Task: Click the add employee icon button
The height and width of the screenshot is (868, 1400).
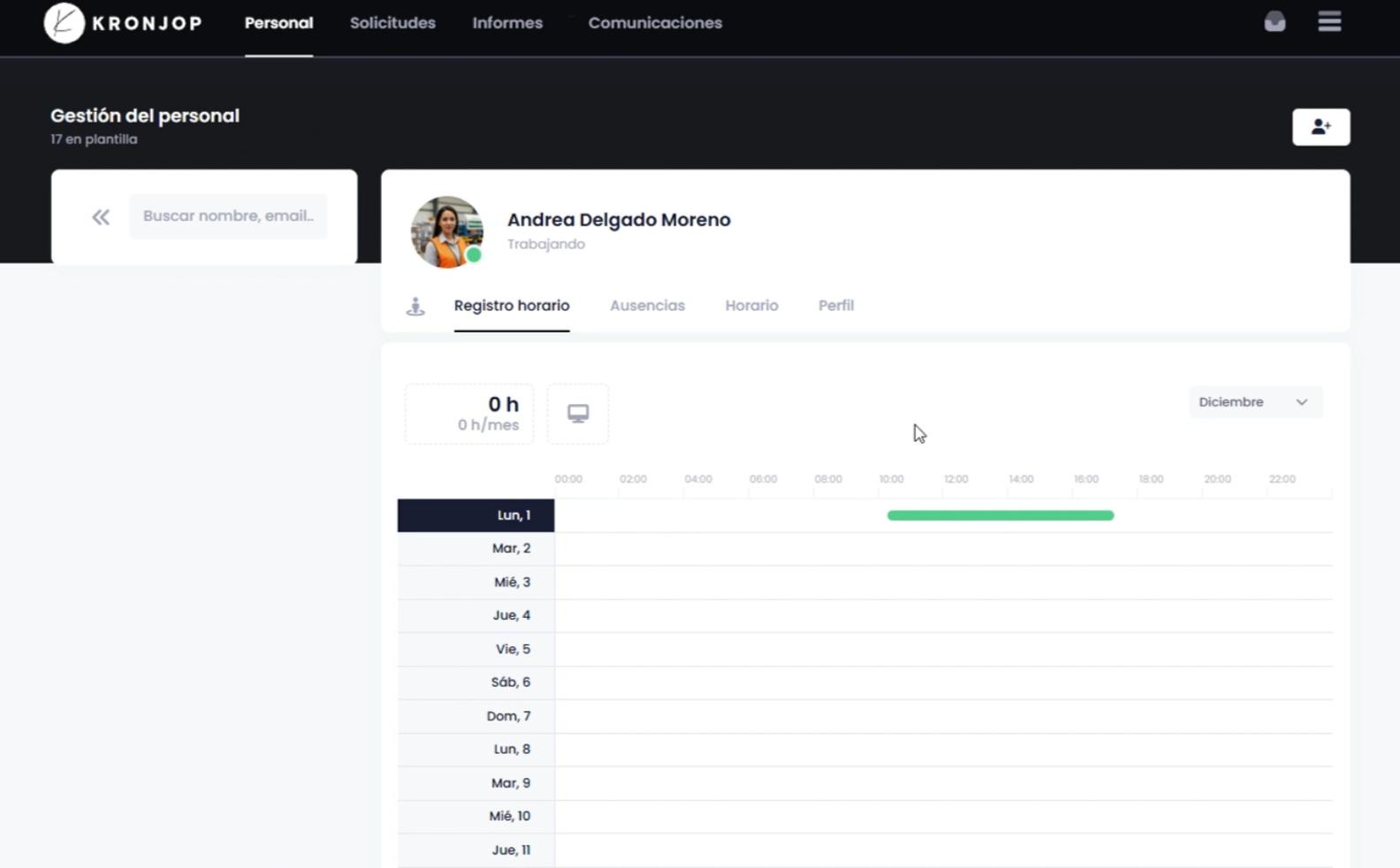Action: (1320, 127)
